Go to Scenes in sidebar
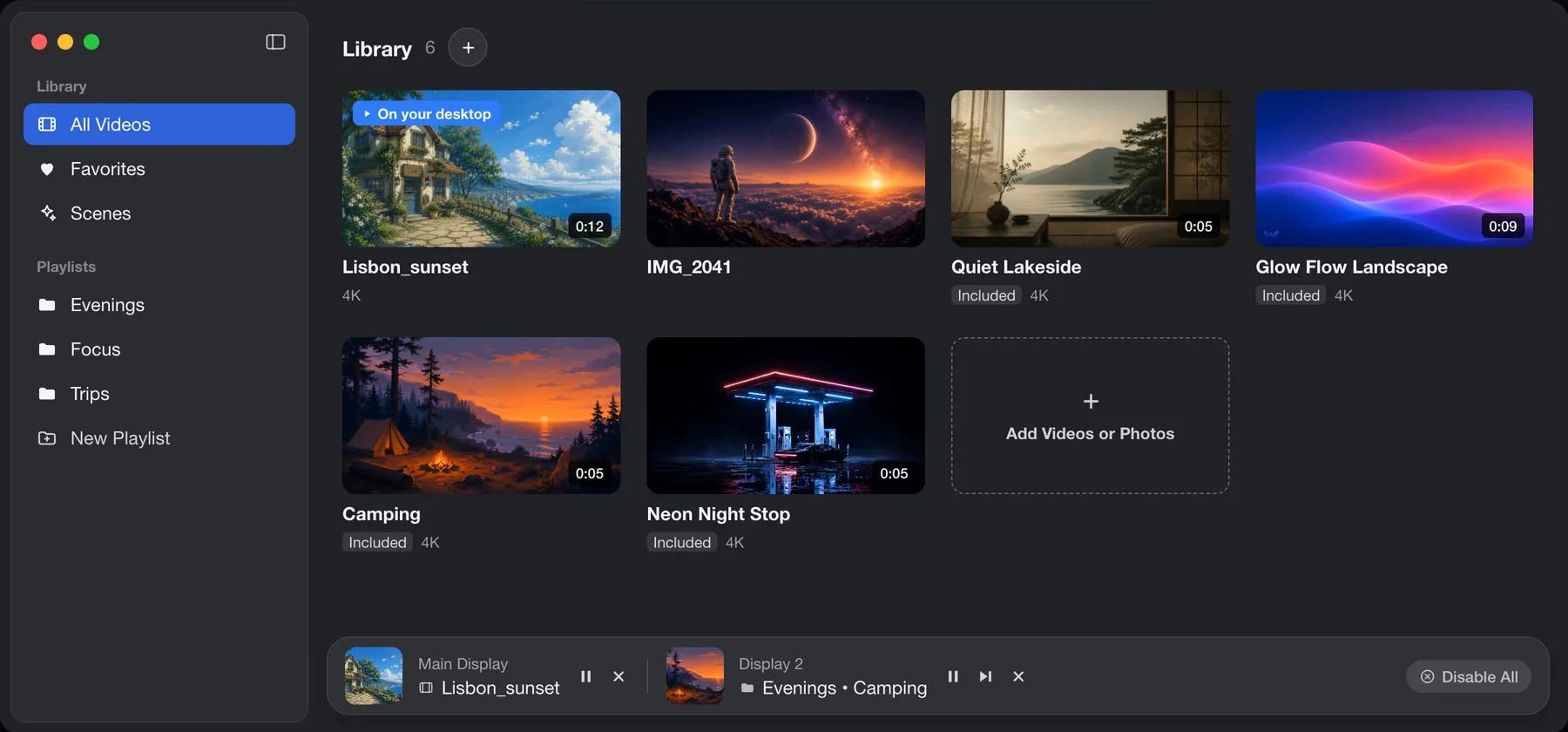Image resolution: width=1568 pixels, height=732 pixels. tap(159, 213)
